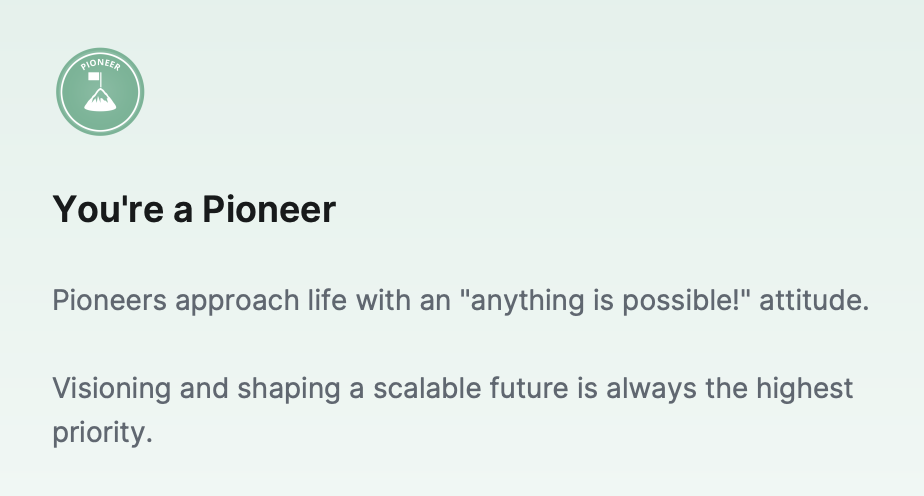Click the word "highest" in second paragraph
The height and width of the screenshot is (496, 924).
coord(804,389)
